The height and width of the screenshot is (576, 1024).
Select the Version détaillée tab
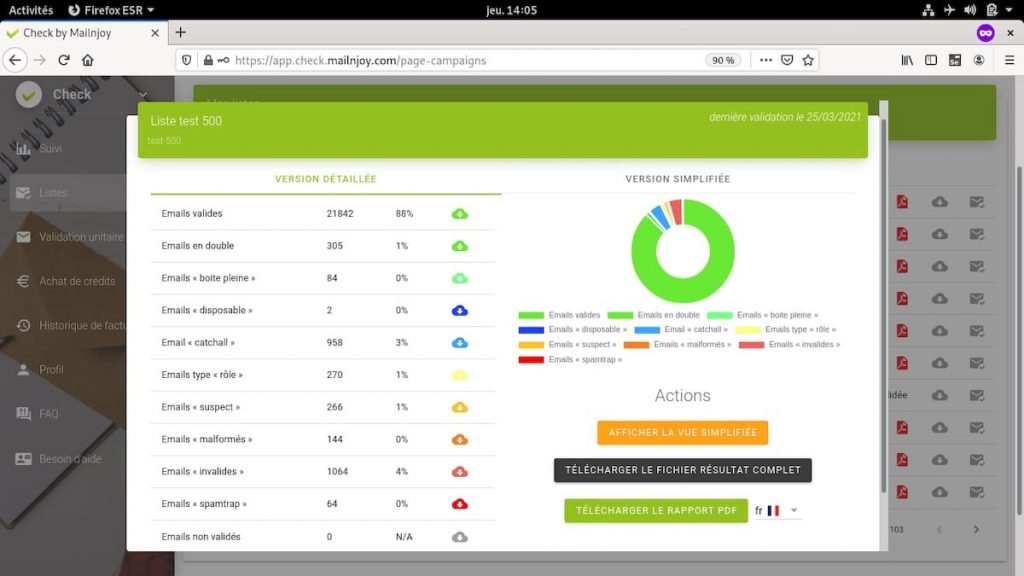[x=325, y=179]
